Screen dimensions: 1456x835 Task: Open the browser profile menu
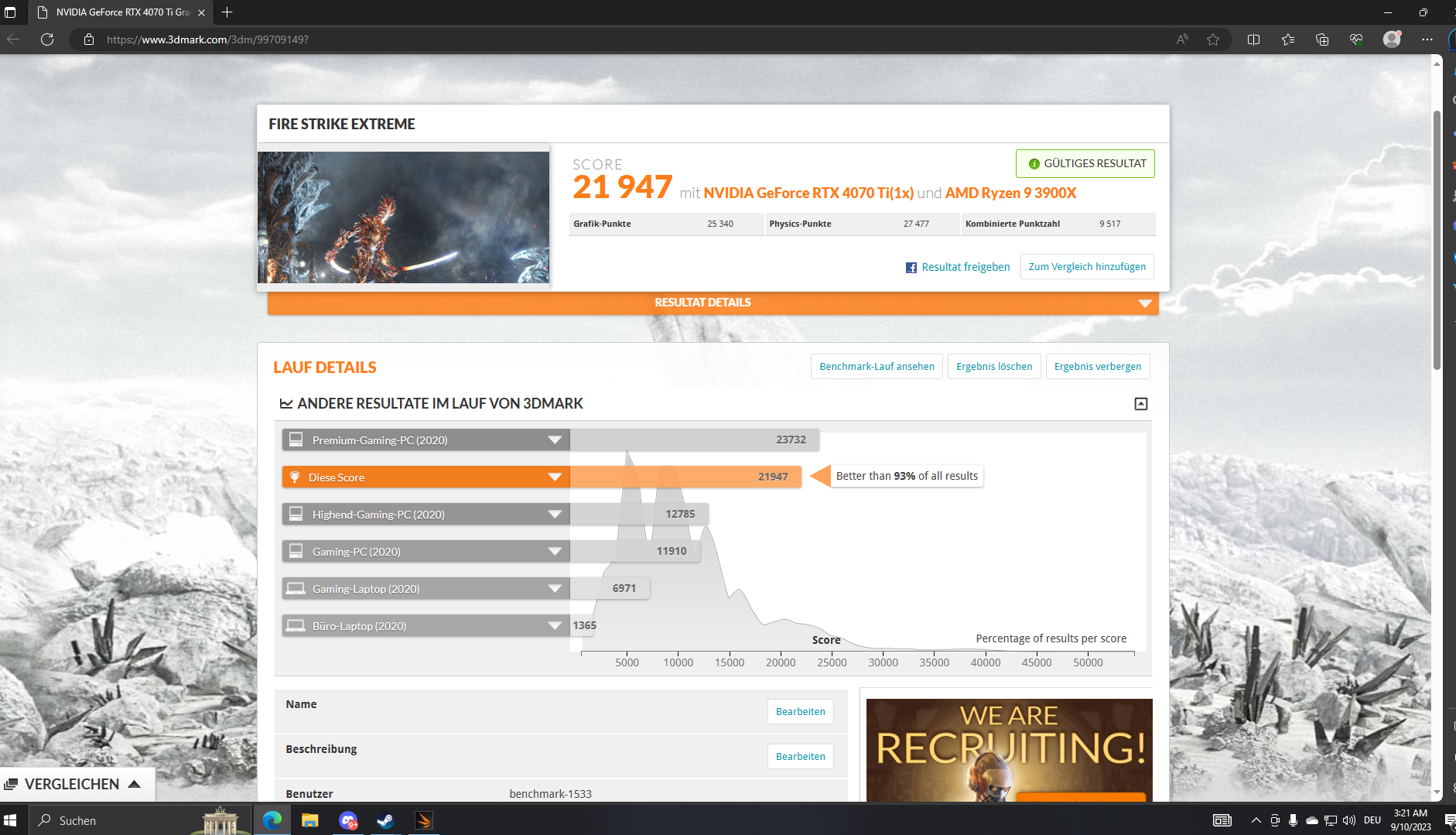point(1392,39)
